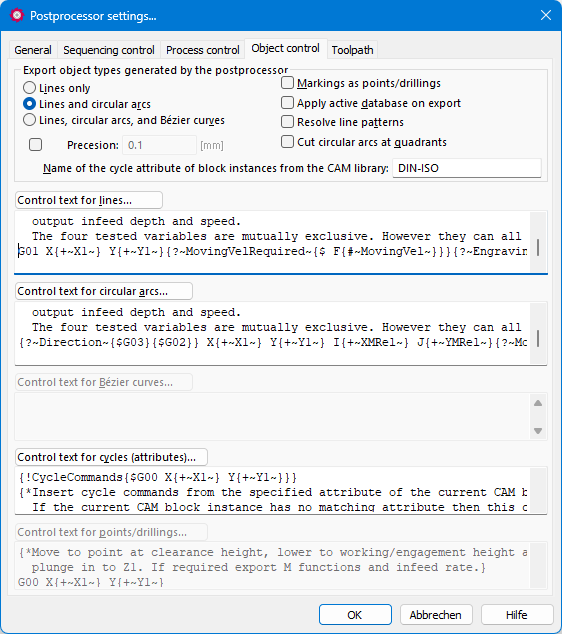
Task: Switch to the General tab
Action: tap(33, 50)
